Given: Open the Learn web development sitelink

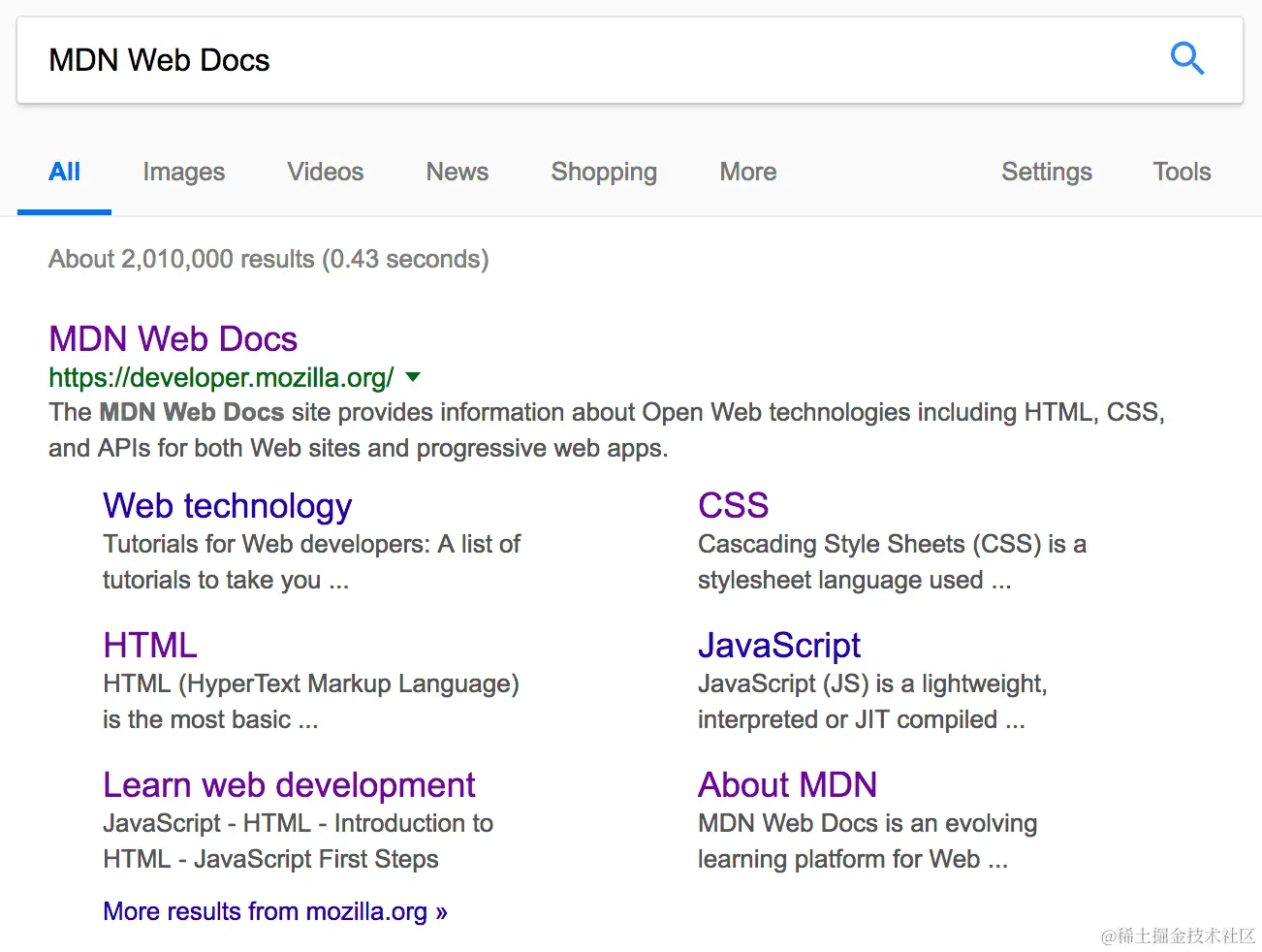Looking at the screenshot, I should click(290, 785).
